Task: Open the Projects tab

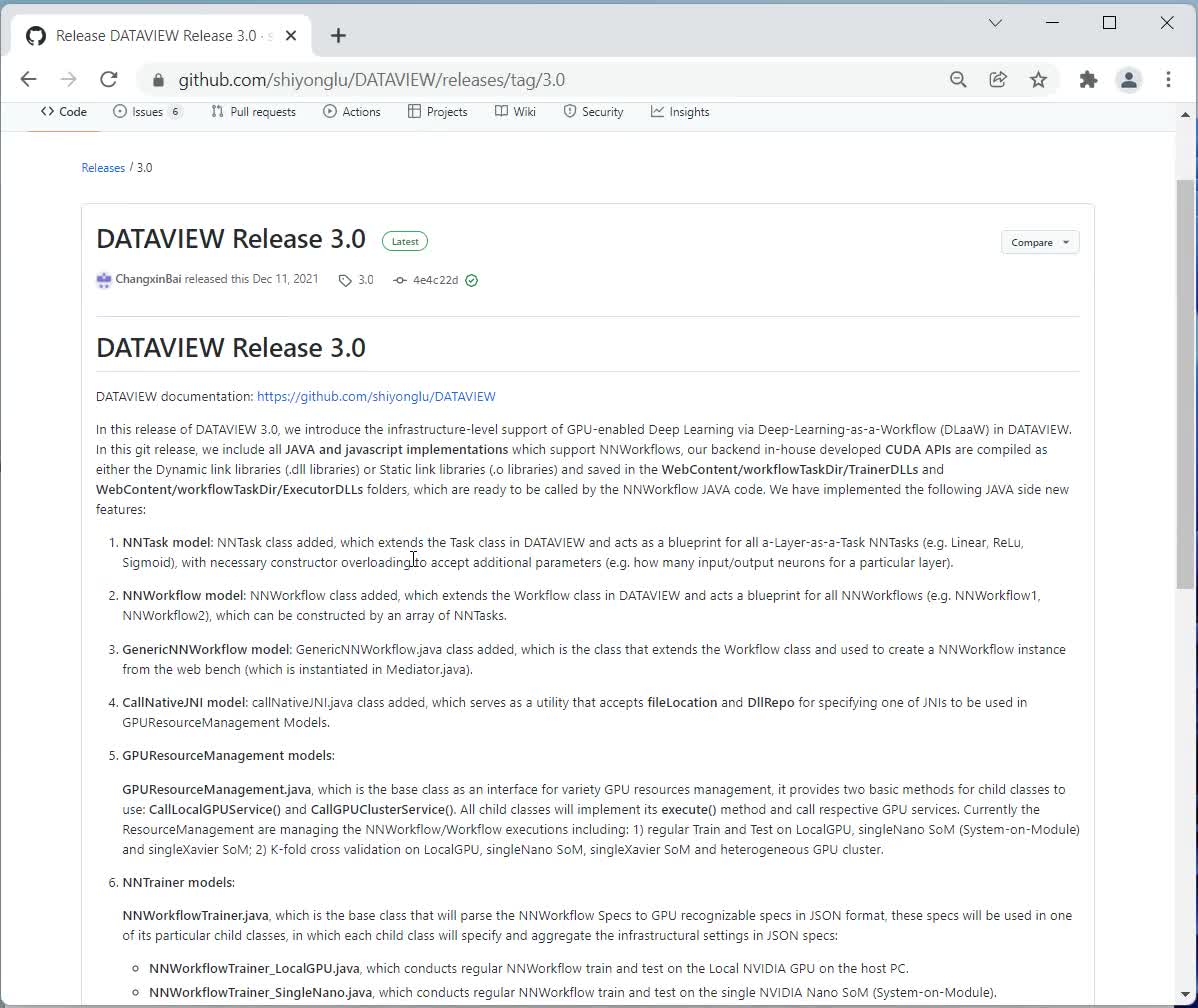Action: click(438, 112)
